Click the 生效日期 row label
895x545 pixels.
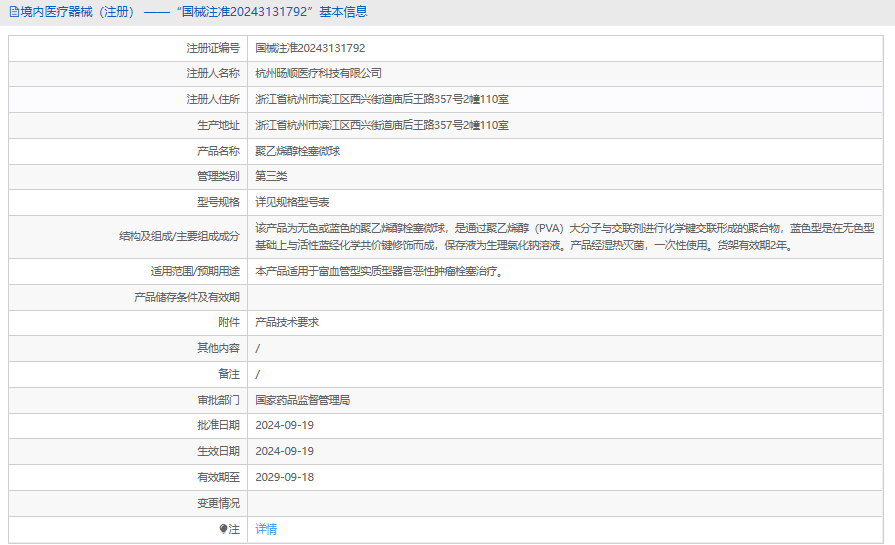(x=219, y=451)
